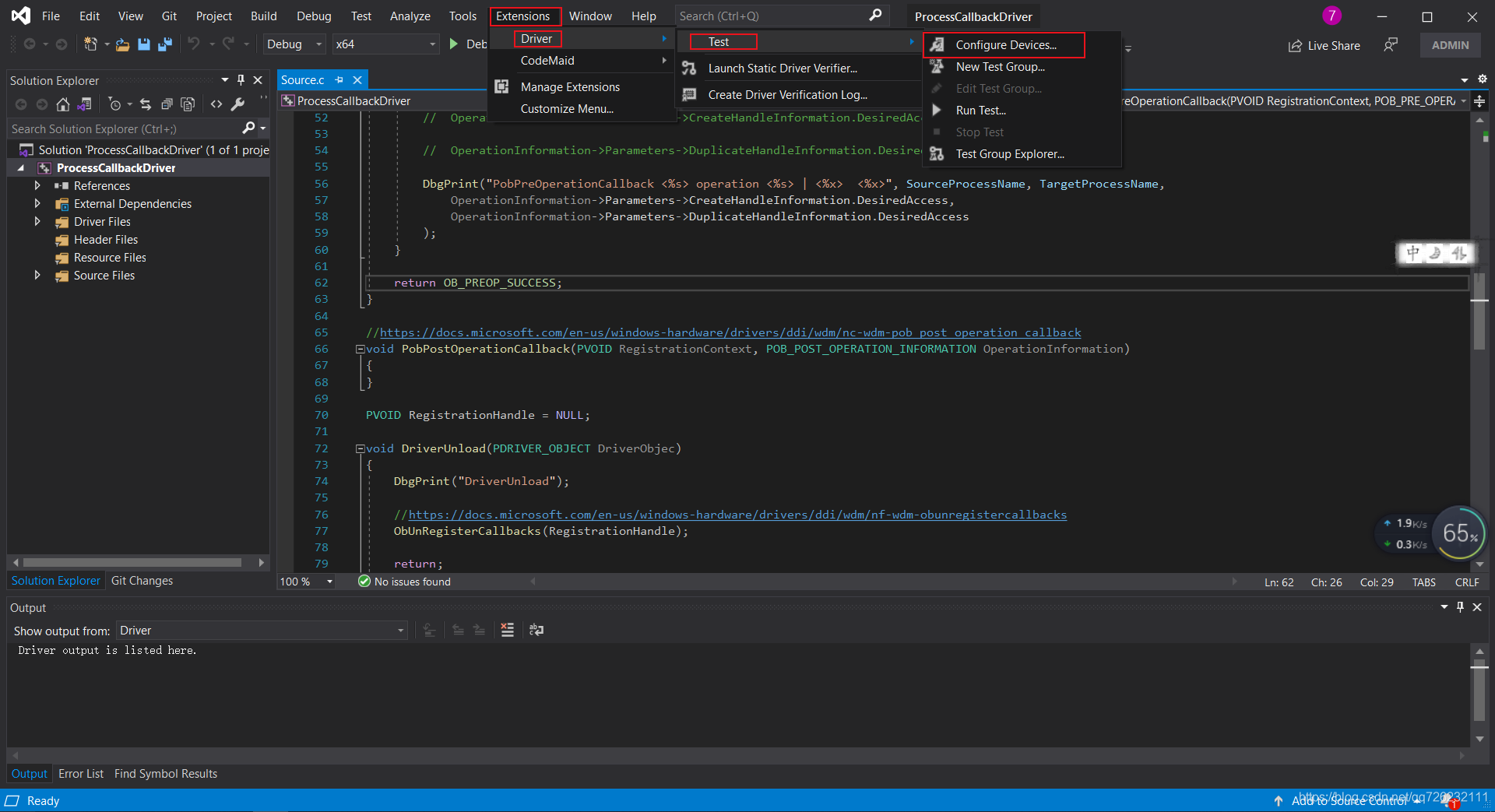
Task: Toggle pin on the Source.c tab
Action: 339,80
